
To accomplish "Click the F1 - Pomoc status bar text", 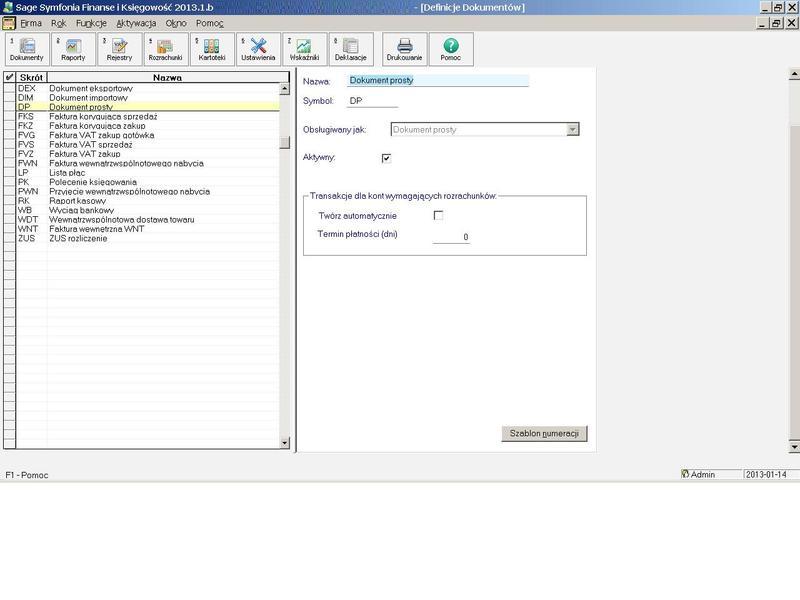I will [x=27, y=475].
